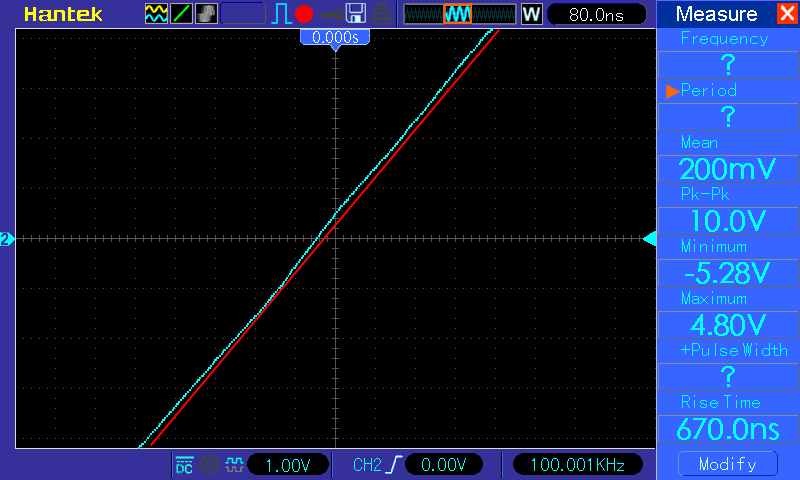Select the W window mode icon

pyautogui.click(x=531, y=14)
